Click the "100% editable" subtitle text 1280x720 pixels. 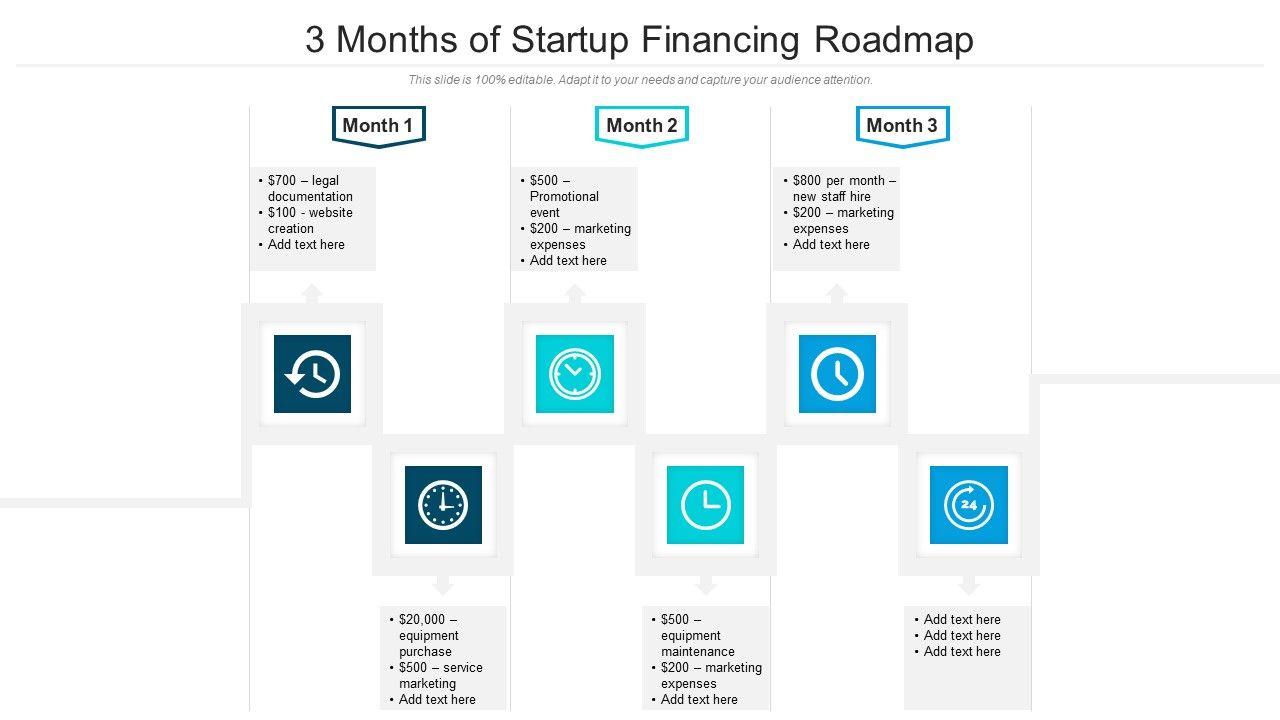tap(640, 80)
